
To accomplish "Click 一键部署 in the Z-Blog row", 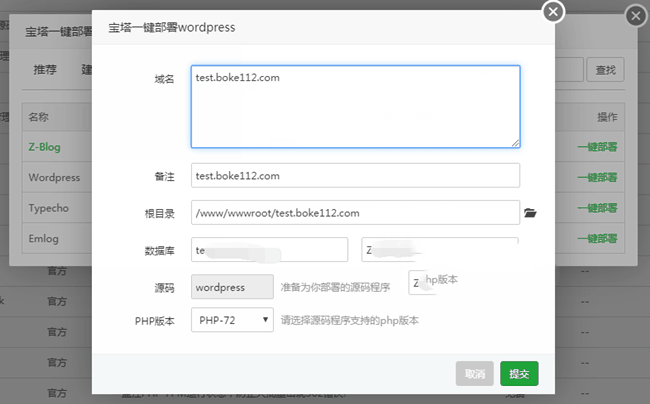I will 597,147.
